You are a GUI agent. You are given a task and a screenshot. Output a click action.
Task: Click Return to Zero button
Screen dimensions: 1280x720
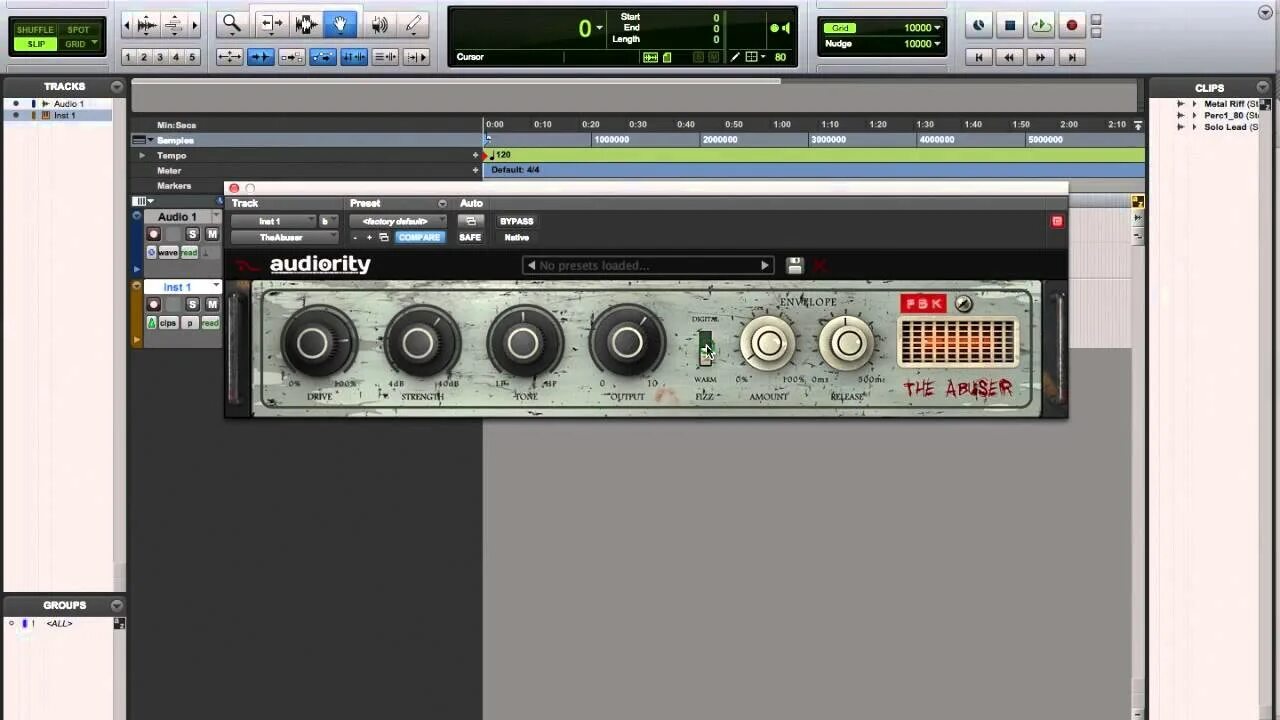pos(979,58)
